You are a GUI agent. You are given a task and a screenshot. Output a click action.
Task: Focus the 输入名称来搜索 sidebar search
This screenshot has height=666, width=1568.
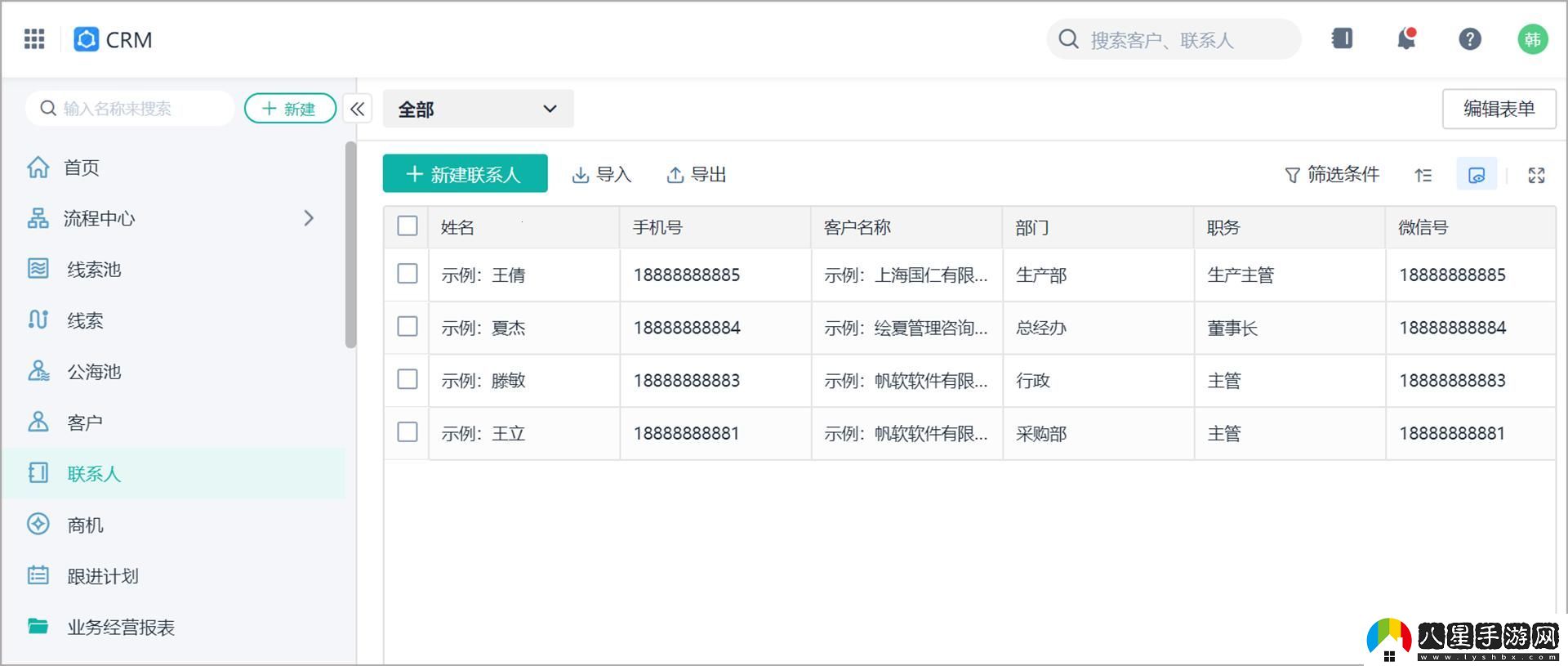point(130,109)
